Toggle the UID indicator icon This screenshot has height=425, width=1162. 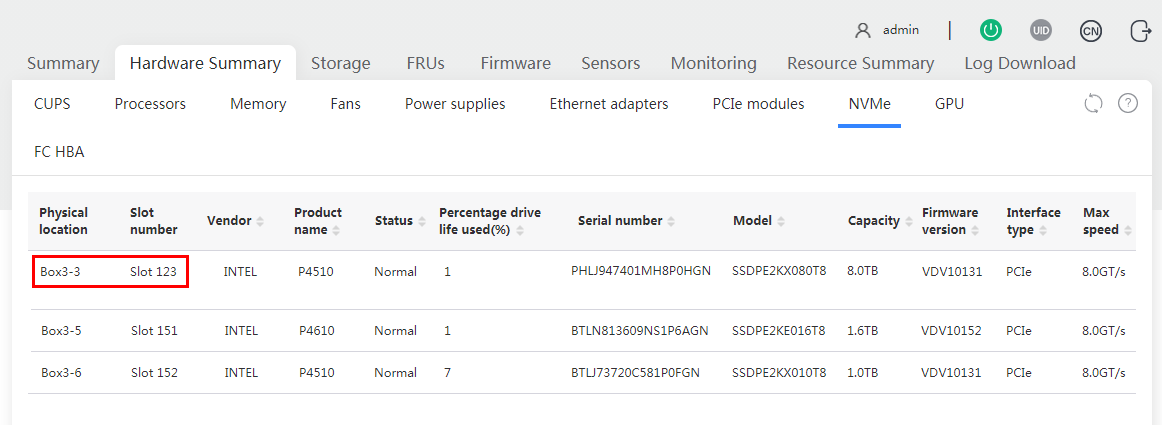(1040, 30)
